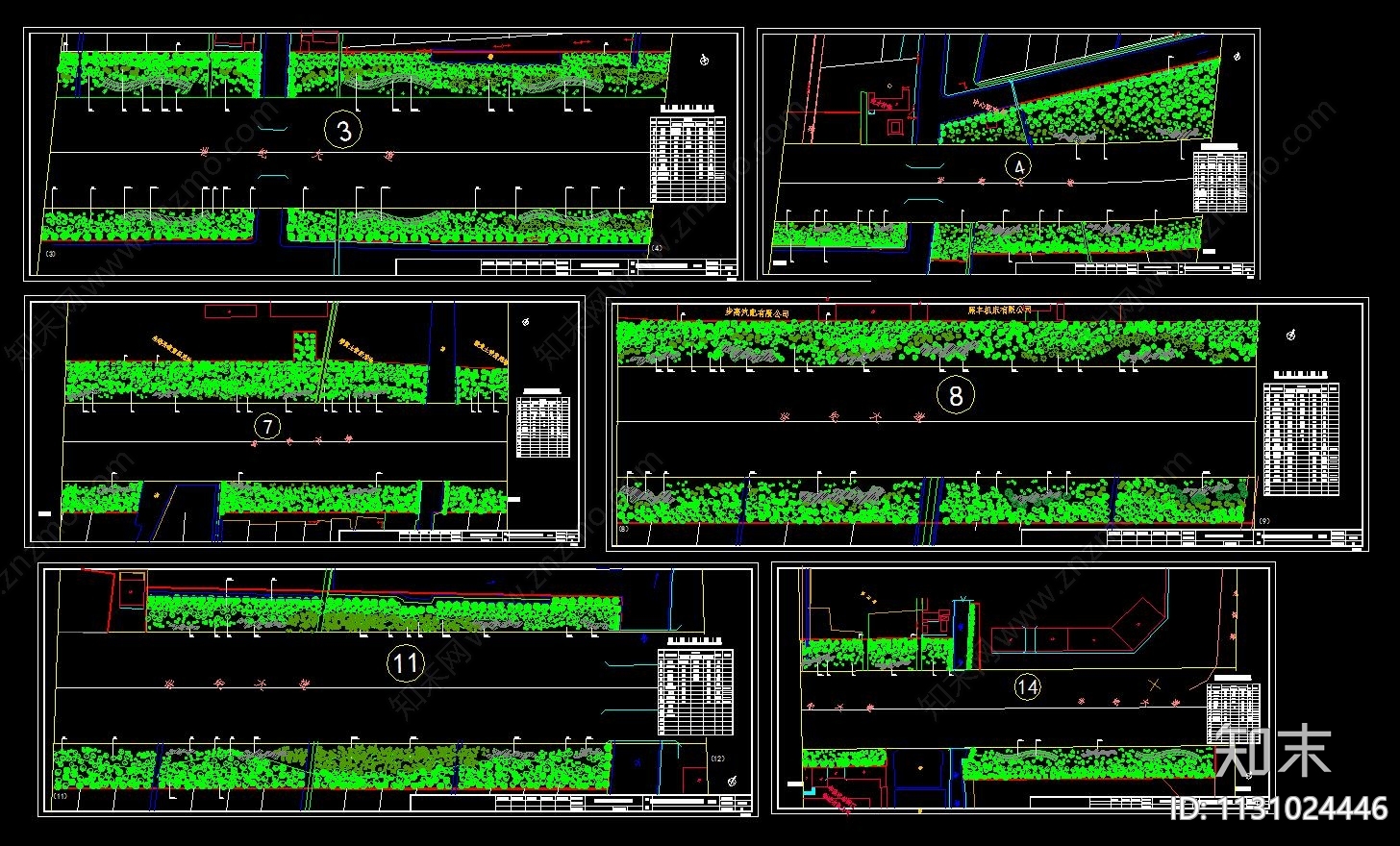This screenshot has height=846, width=1400.
Task: Select the plant schedule table in sheet 8
Action: point(1300,437)
